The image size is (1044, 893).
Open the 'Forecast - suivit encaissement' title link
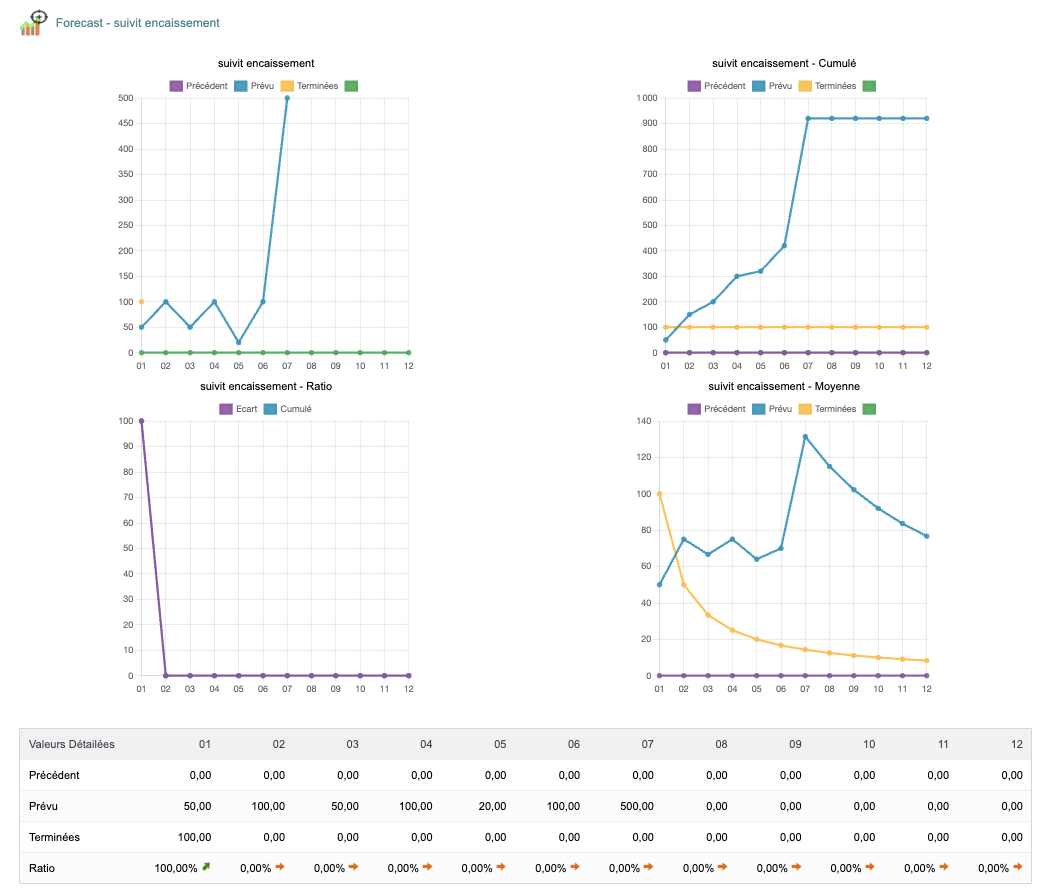(137, 22)
